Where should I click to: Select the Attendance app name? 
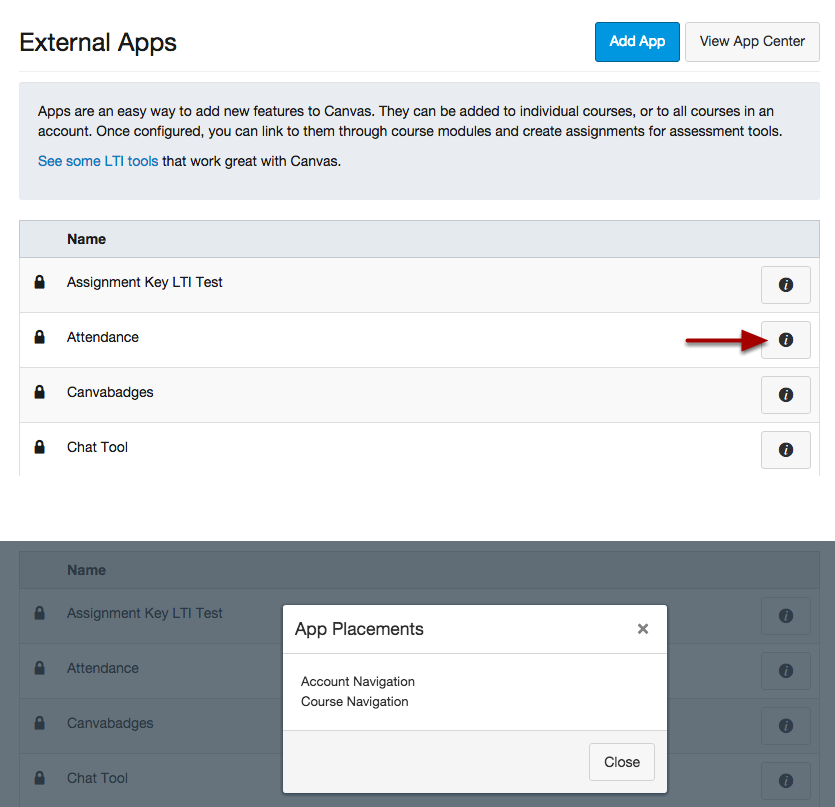[x=102, y=337]
